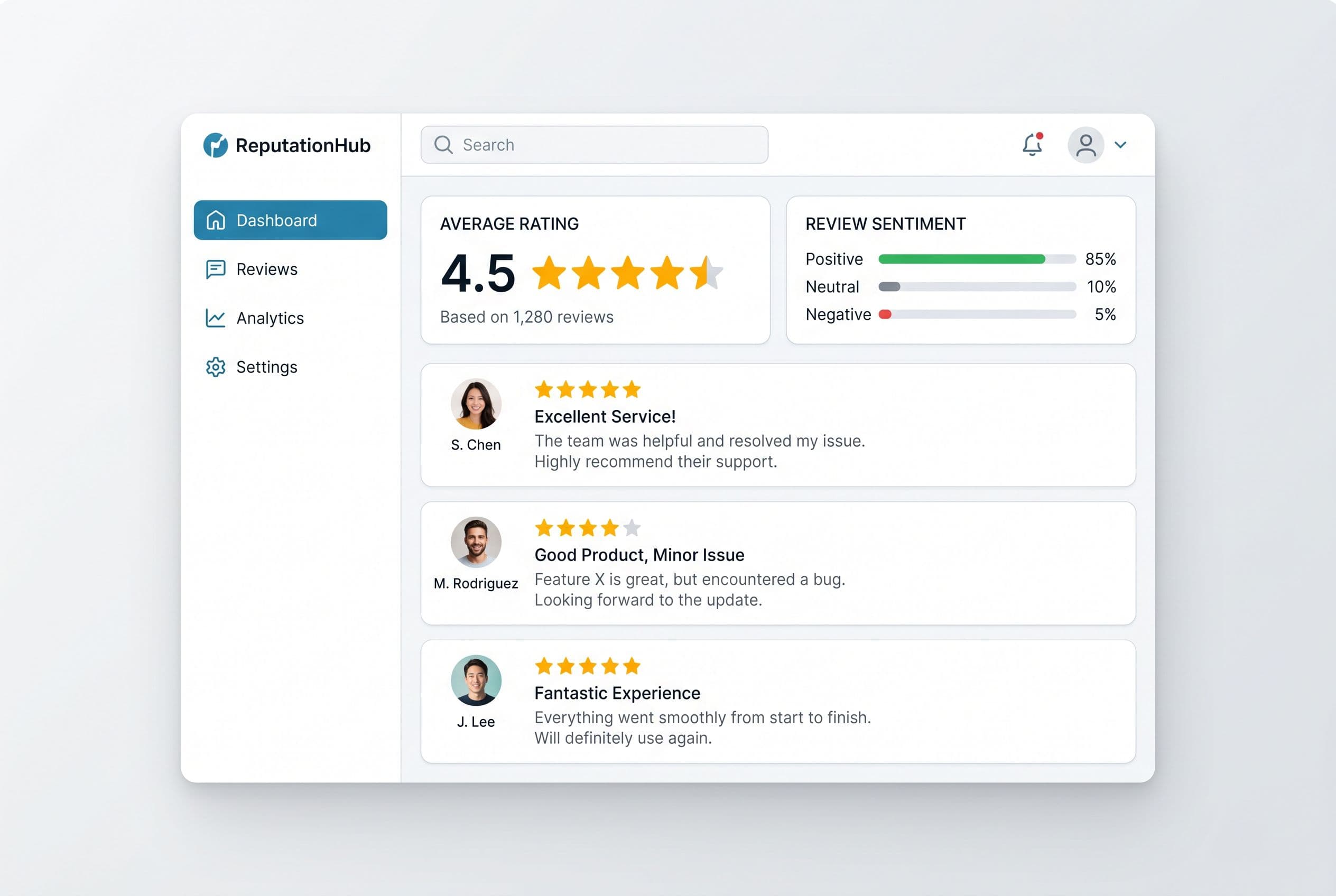Click star rating on Excellent Service review
Viewport: 1336px width, 896px height.
(x=588, y=390)
